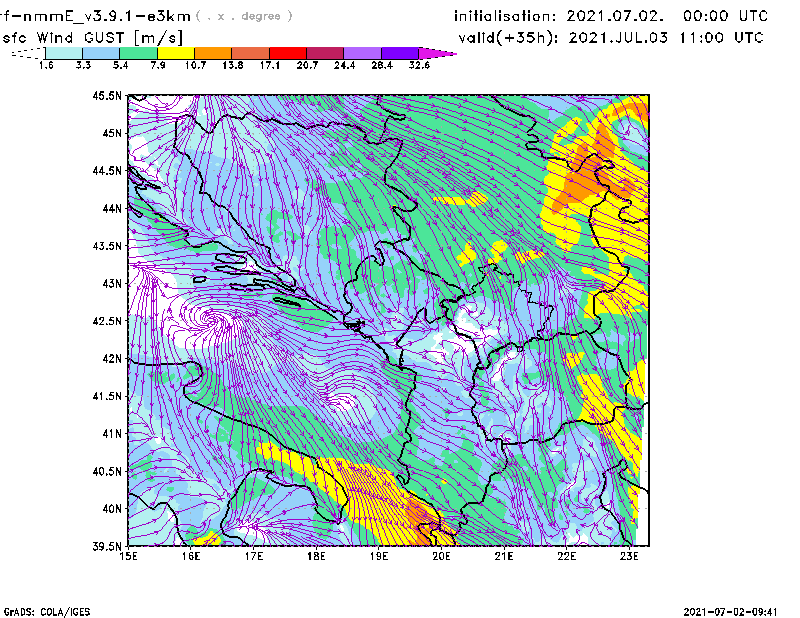The width and height of the screenshot is (800, 618).
Task: Click the 45N latitude label
Action: pos(112,133)
